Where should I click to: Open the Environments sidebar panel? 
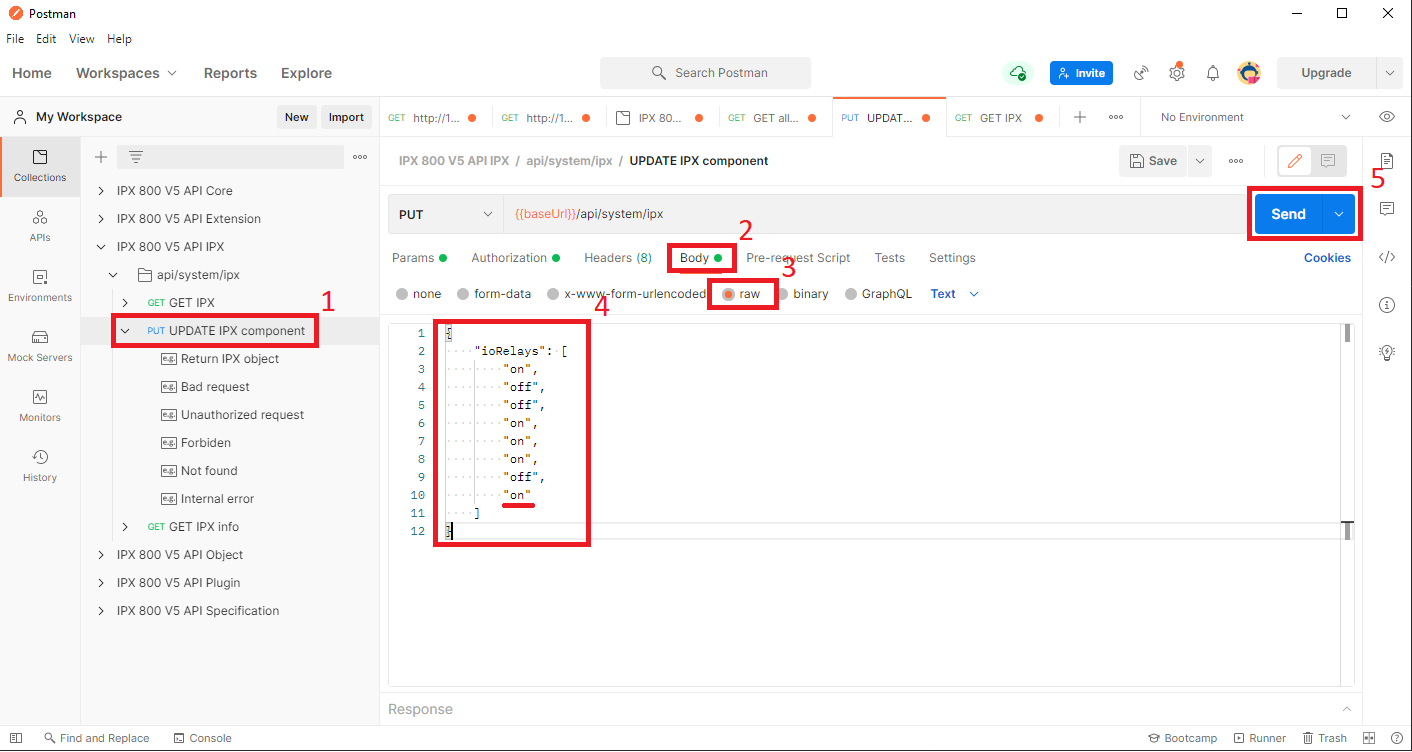click(x=40, y=286)
